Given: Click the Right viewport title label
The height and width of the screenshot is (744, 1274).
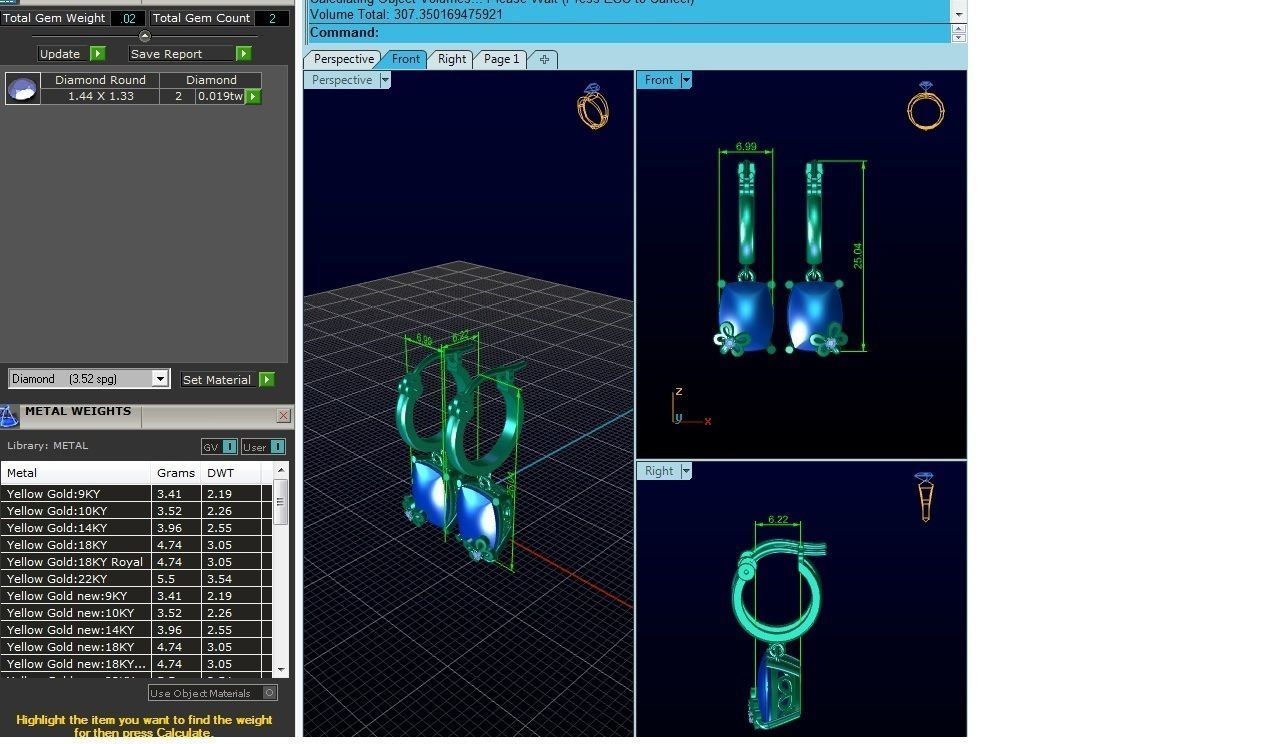Looking at the screenshot, I should point(659,471).
